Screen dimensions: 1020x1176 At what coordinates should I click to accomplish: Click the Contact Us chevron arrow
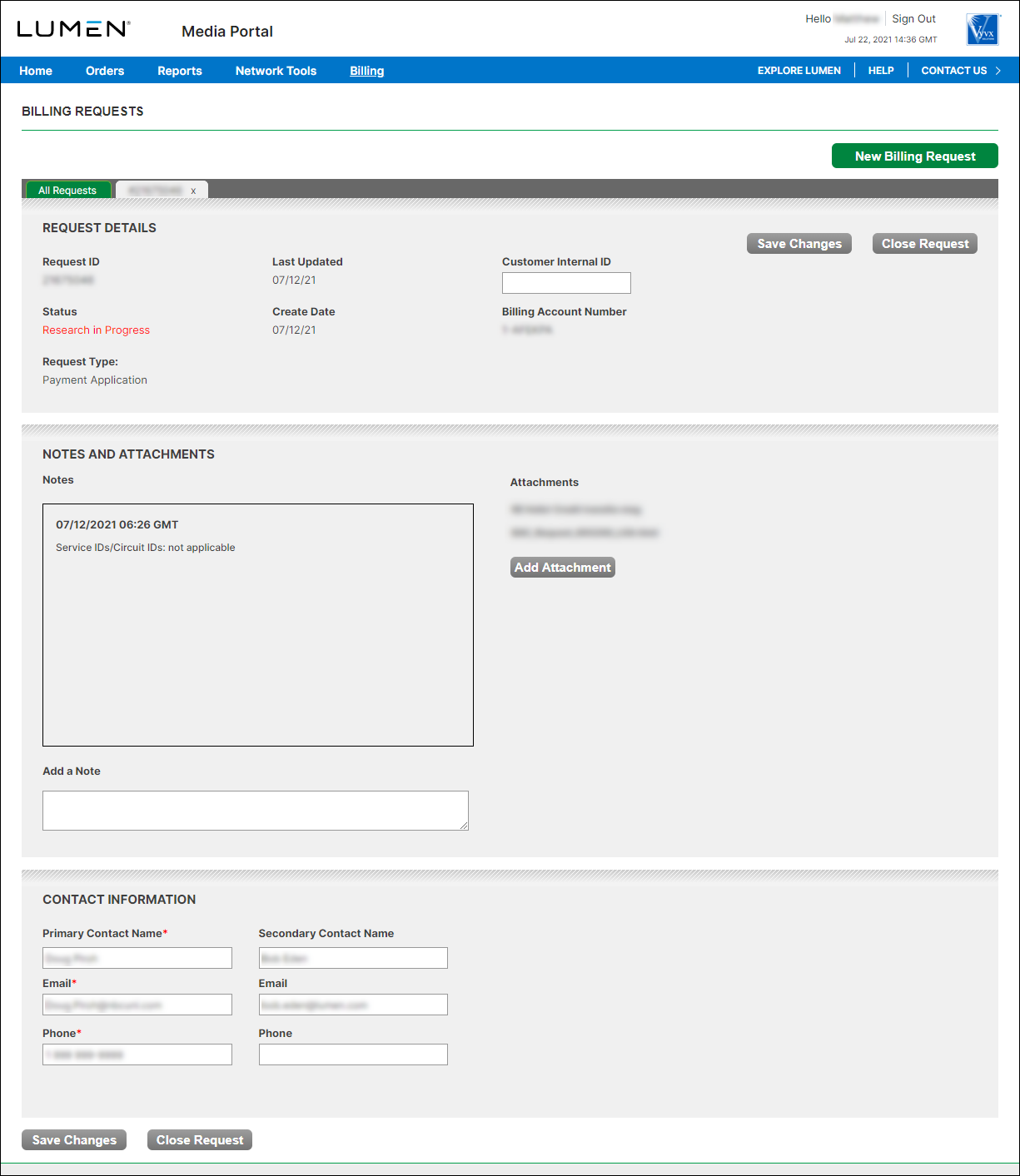[998, 71]
